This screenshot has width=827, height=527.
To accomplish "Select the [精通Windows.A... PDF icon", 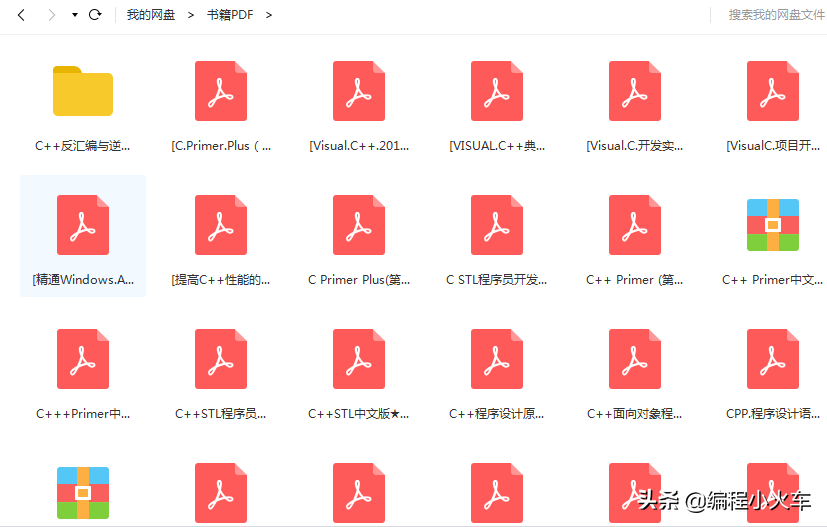I will point(83,225).
